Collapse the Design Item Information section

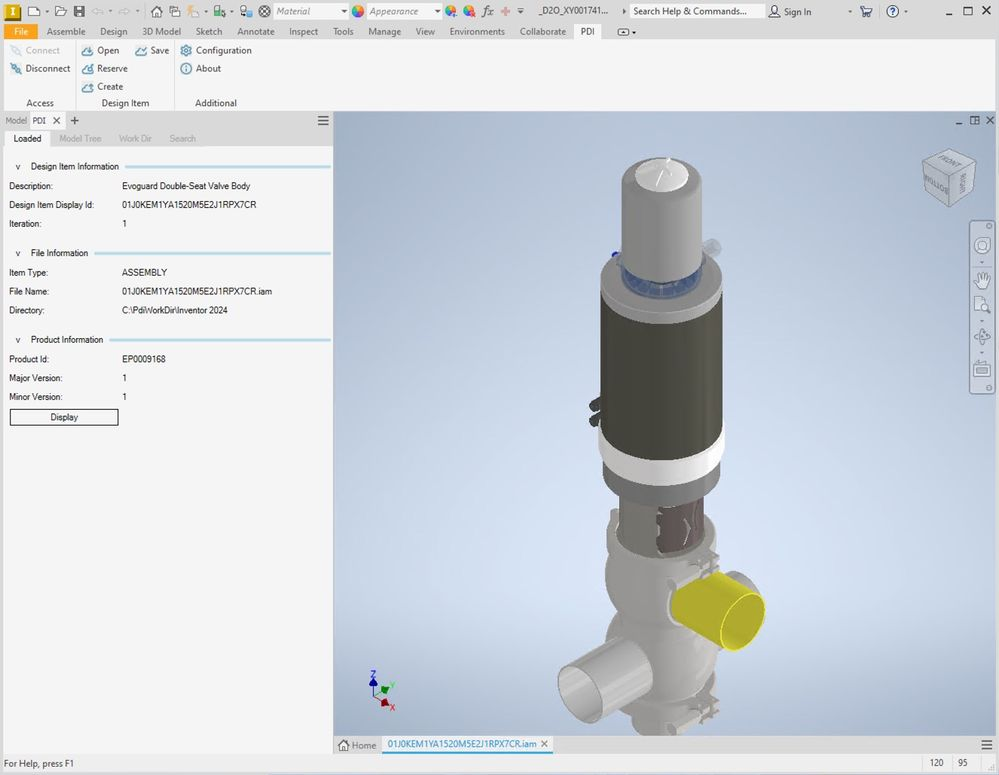pos(18,167)
